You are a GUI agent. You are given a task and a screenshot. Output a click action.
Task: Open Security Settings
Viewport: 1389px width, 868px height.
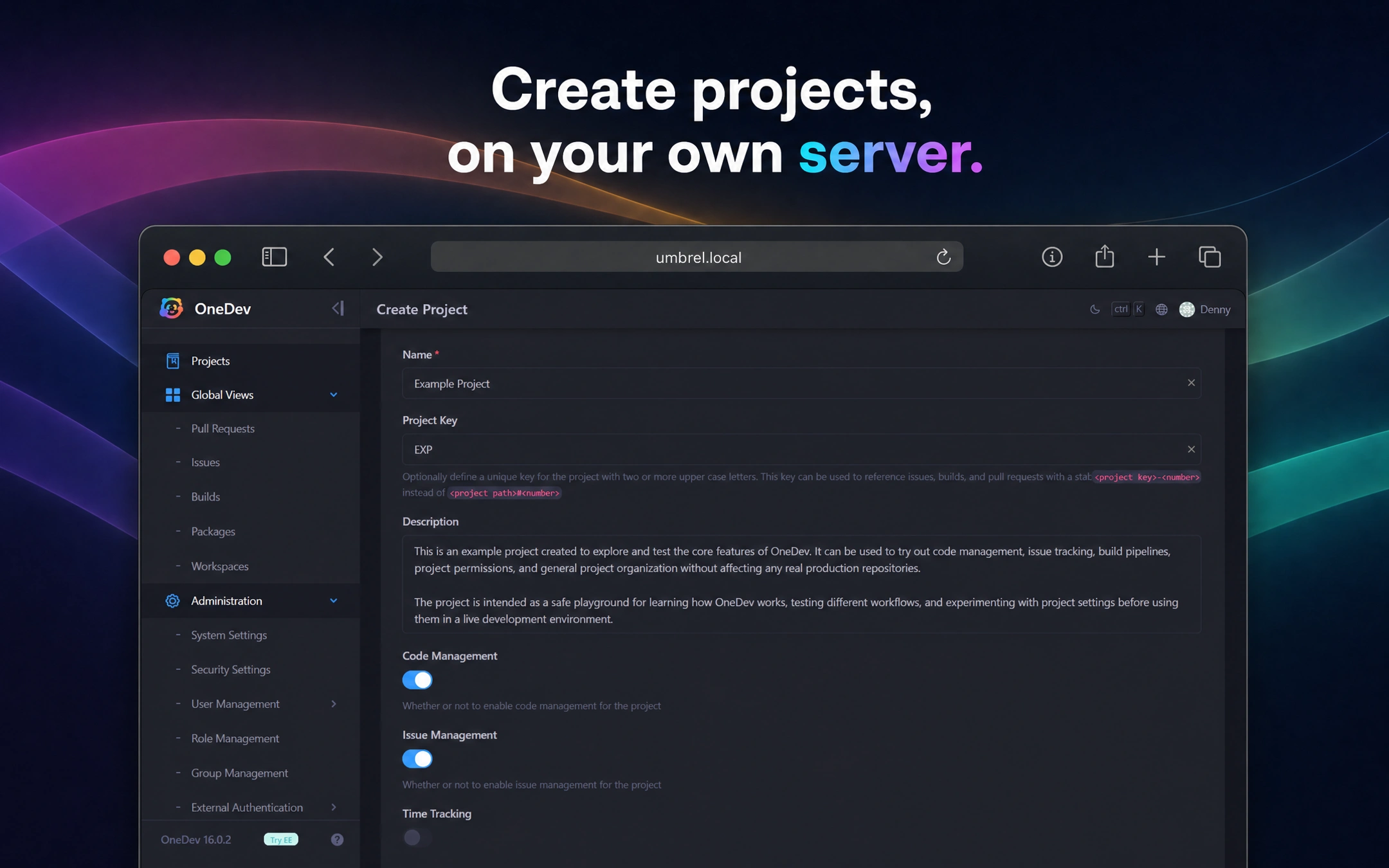(x=230, y=669)
